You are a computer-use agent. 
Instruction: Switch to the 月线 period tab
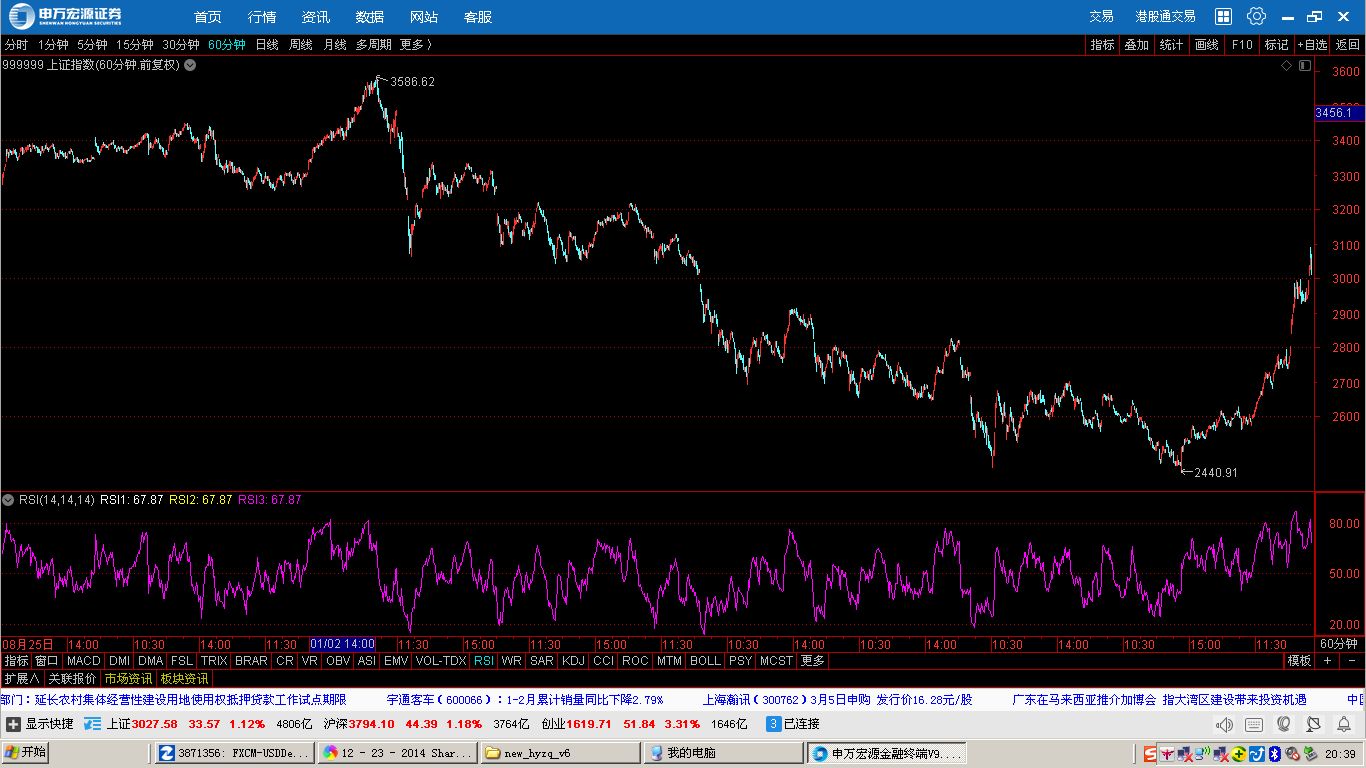pos(335,45)
